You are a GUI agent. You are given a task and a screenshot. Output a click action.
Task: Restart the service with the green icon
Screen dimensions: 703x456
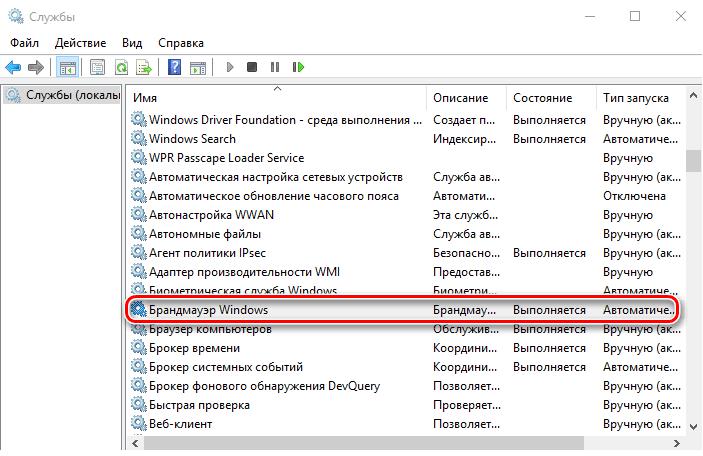pos(298,67)
